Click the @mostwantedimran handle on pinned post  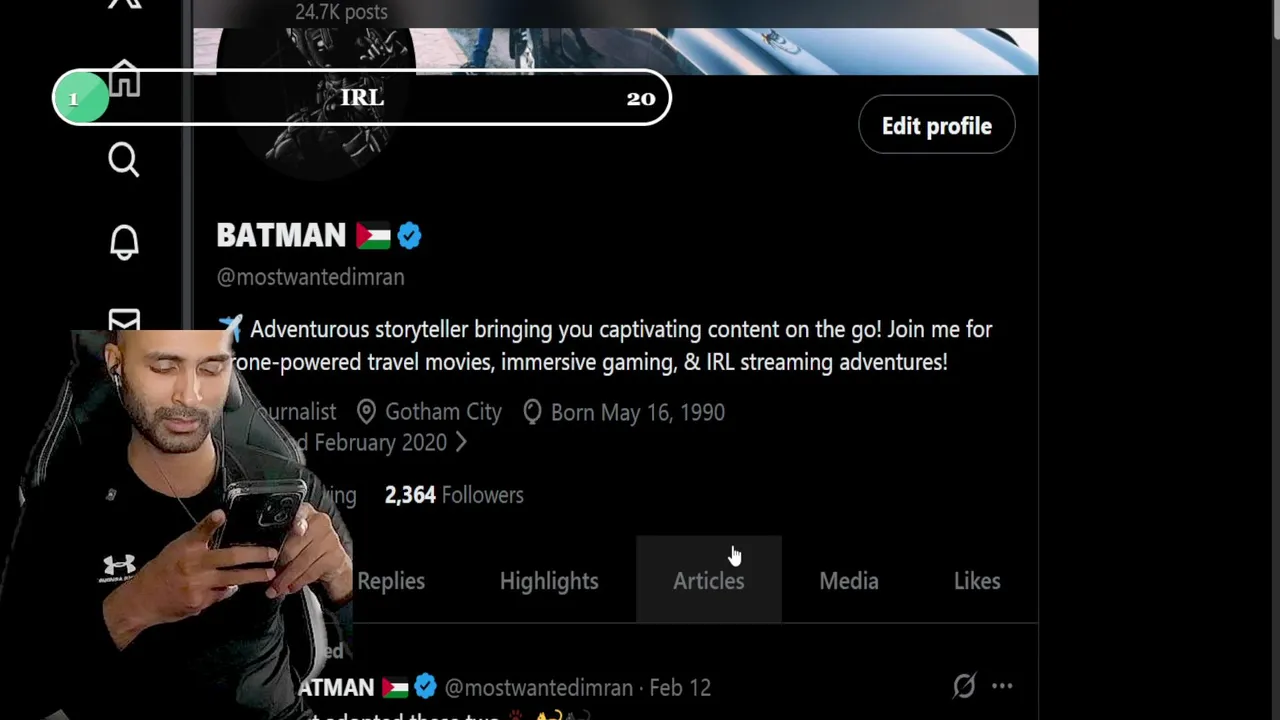pos(539,688)
